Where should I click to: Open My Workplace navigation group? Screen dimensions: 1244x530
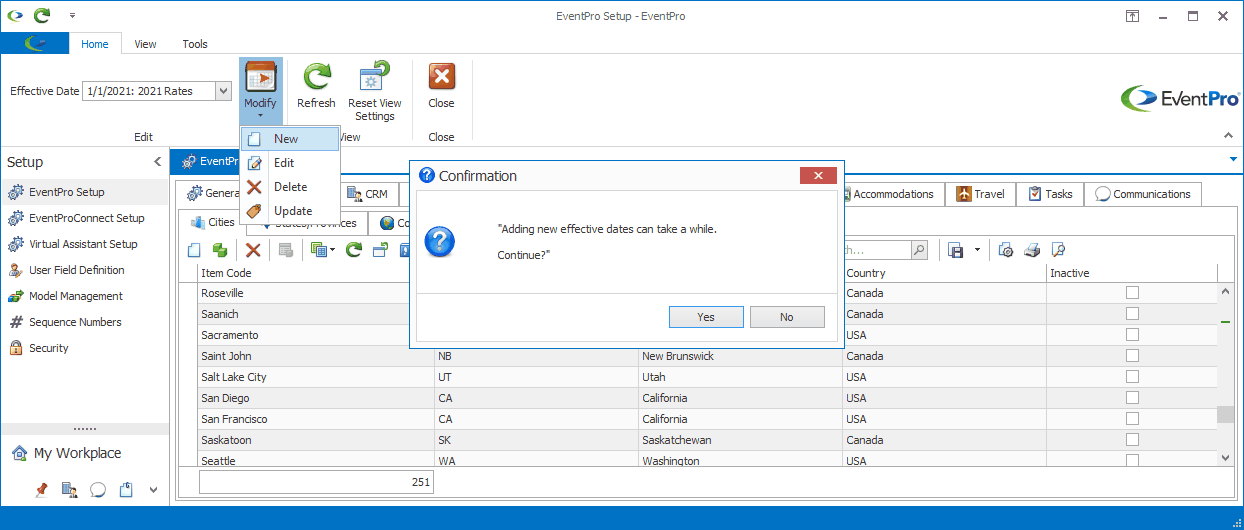pyautogui.click(x=85, y=453)
